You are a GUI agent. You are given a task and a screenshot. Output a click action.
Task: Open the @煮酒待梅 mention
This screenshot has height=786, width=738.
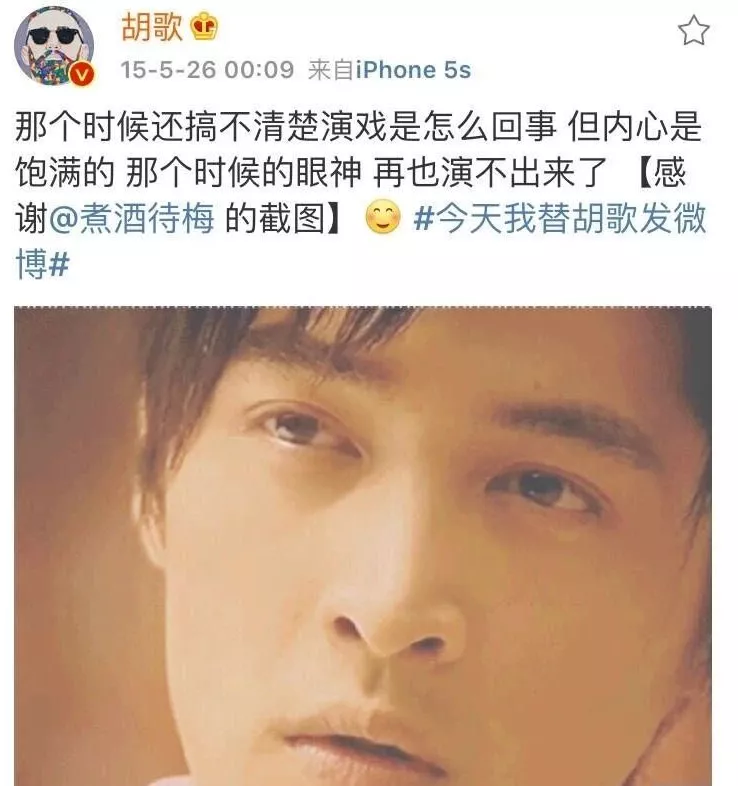pos(132,218)
